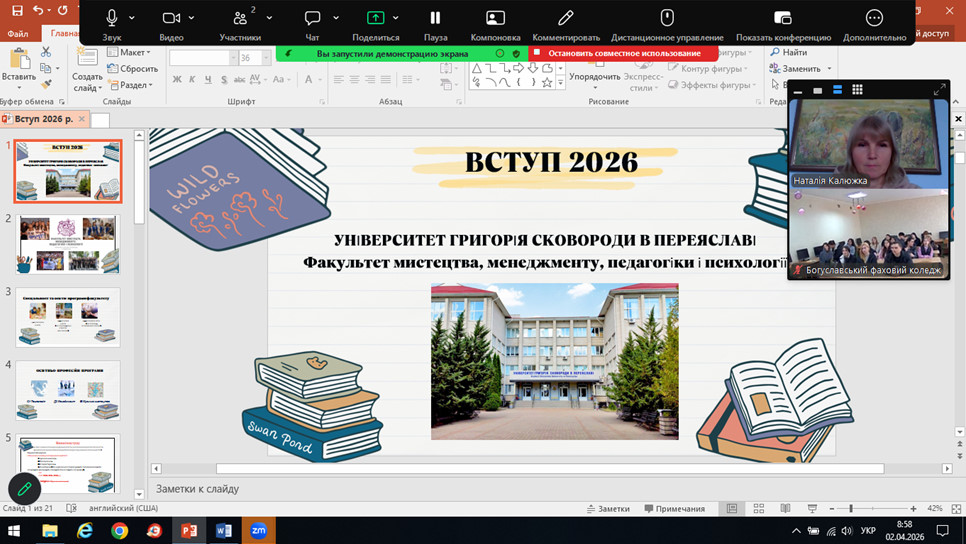The width and height of the screenshot is (966, 544).
Task: Expand the video options arrow beside Видео
Action: [x=192, y=18]
